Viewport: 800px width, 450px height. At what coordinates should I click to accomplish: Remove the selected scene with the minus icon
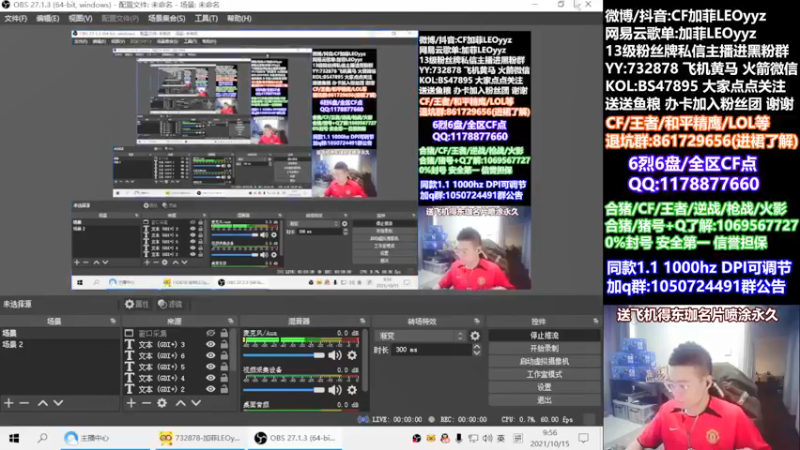coord(24,403)
